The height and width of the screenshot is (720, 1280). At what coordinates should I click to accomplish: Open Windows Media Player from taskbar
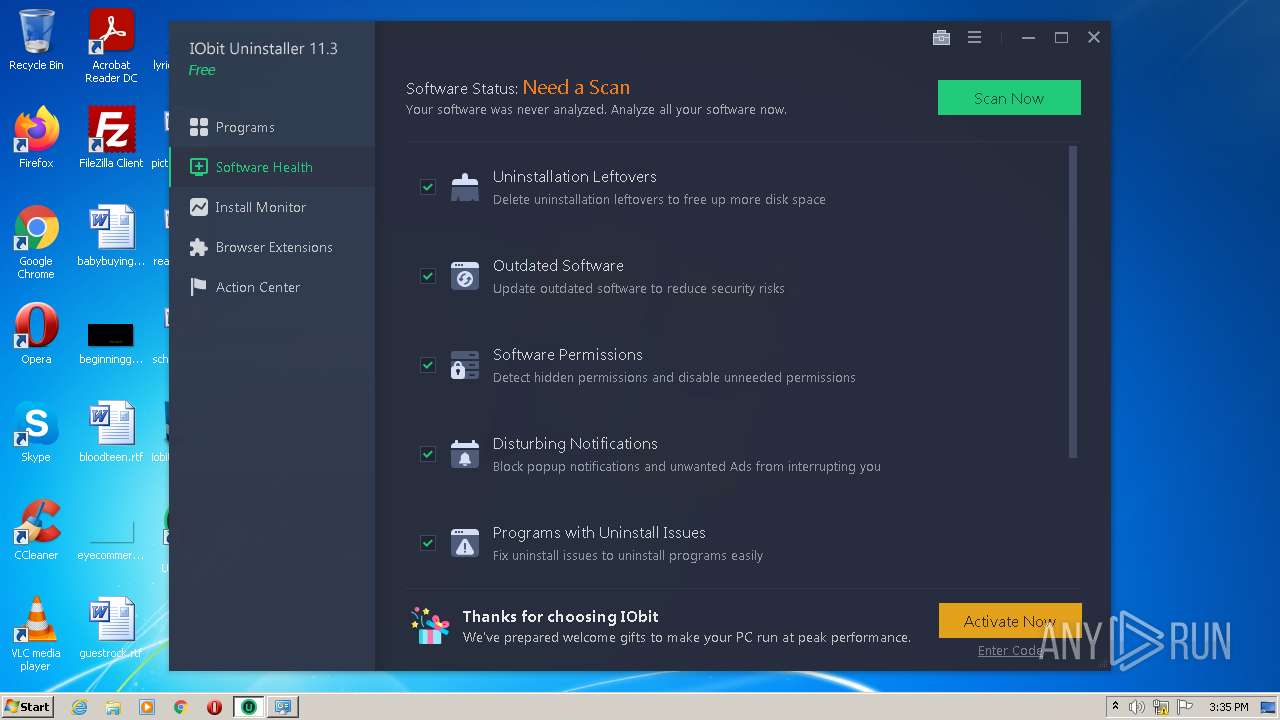(147, 707)
